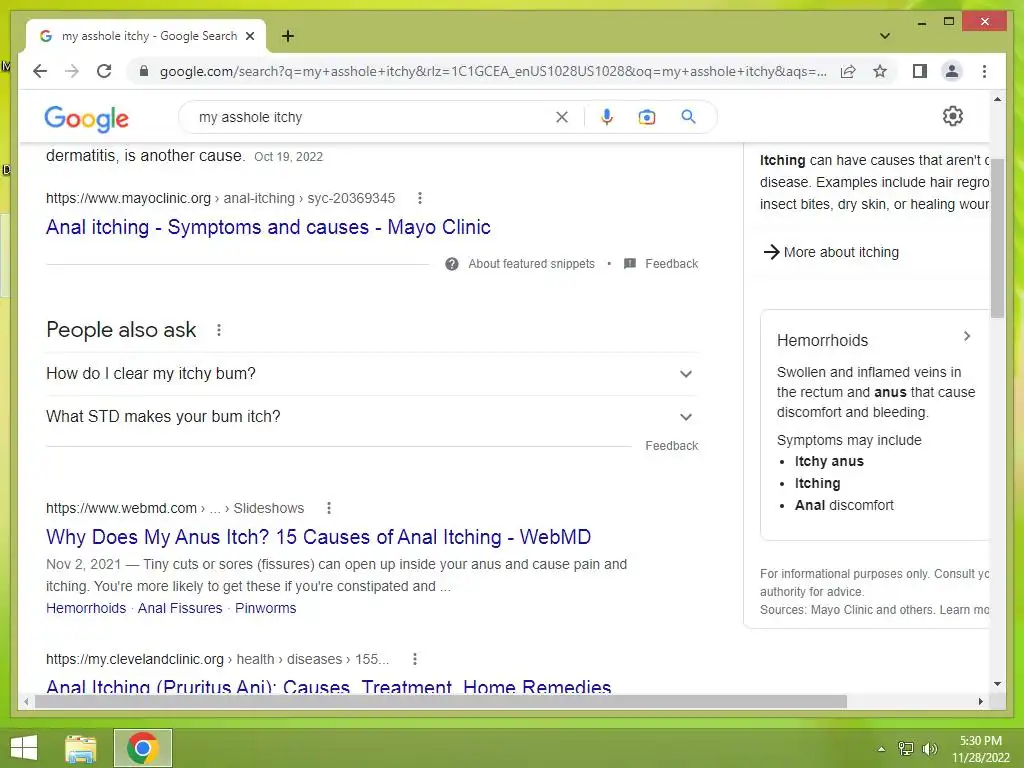The height and width of the screenshot is (768, 1024).
Task: Click the scroll left arrow
Action: click(x=25, y=701)
